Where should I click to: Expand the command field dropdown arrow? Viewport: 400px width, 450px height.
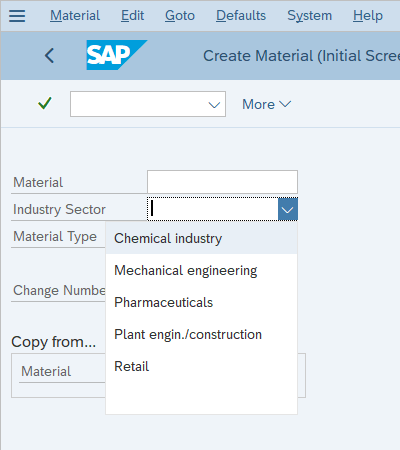(x=214, y=105)
